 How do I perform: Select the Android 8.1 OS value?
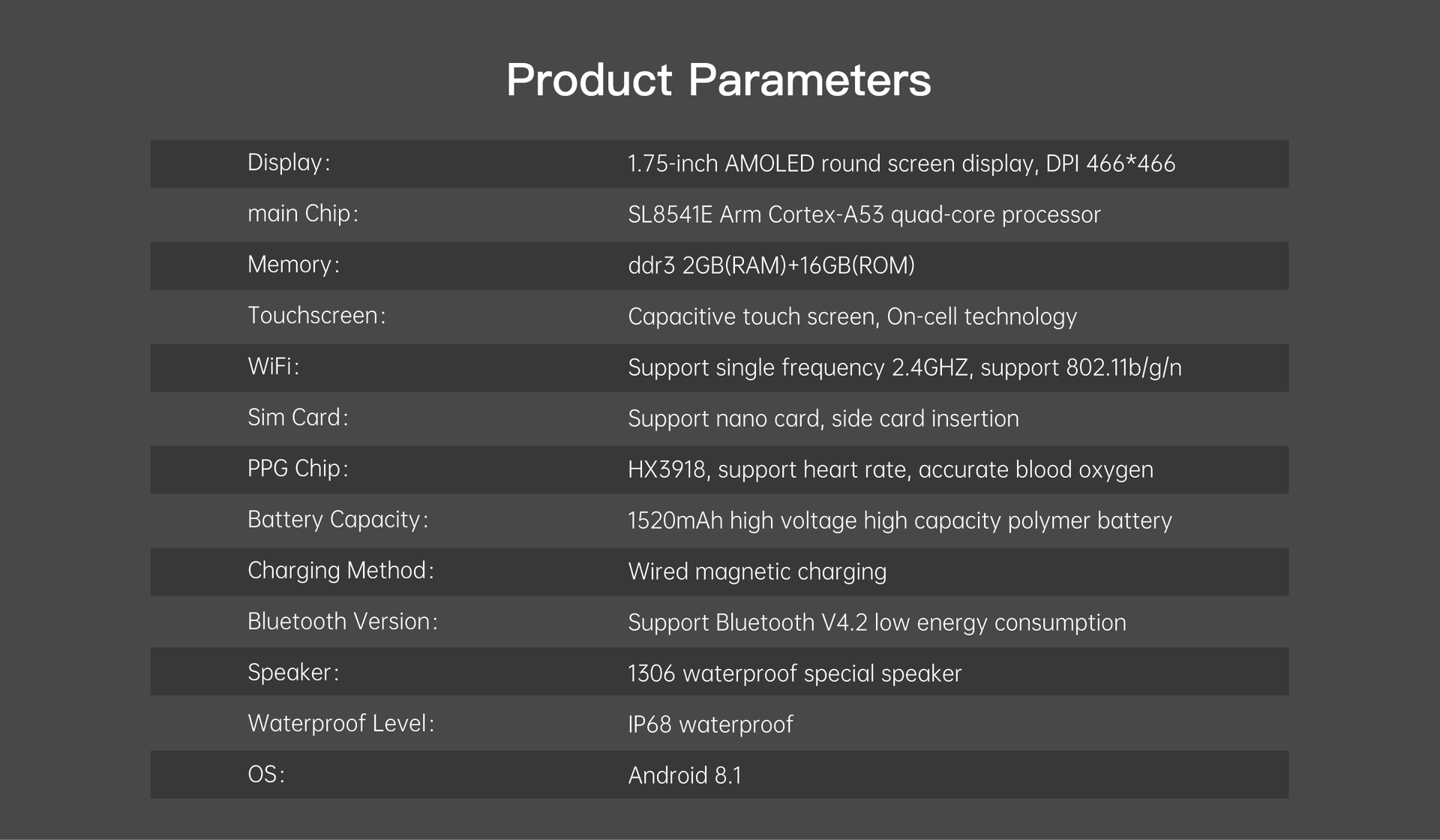[684, 775]
